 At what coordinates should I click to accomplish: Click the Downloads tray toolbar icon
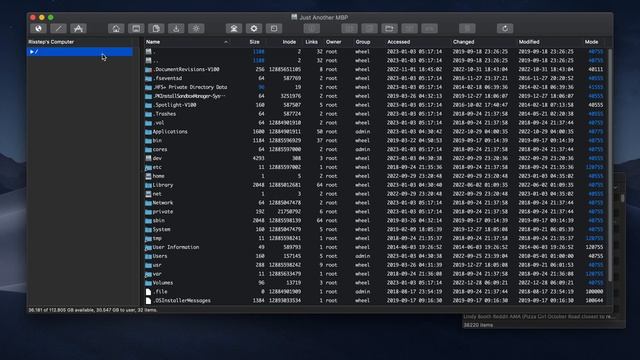[x=176, y=28]
